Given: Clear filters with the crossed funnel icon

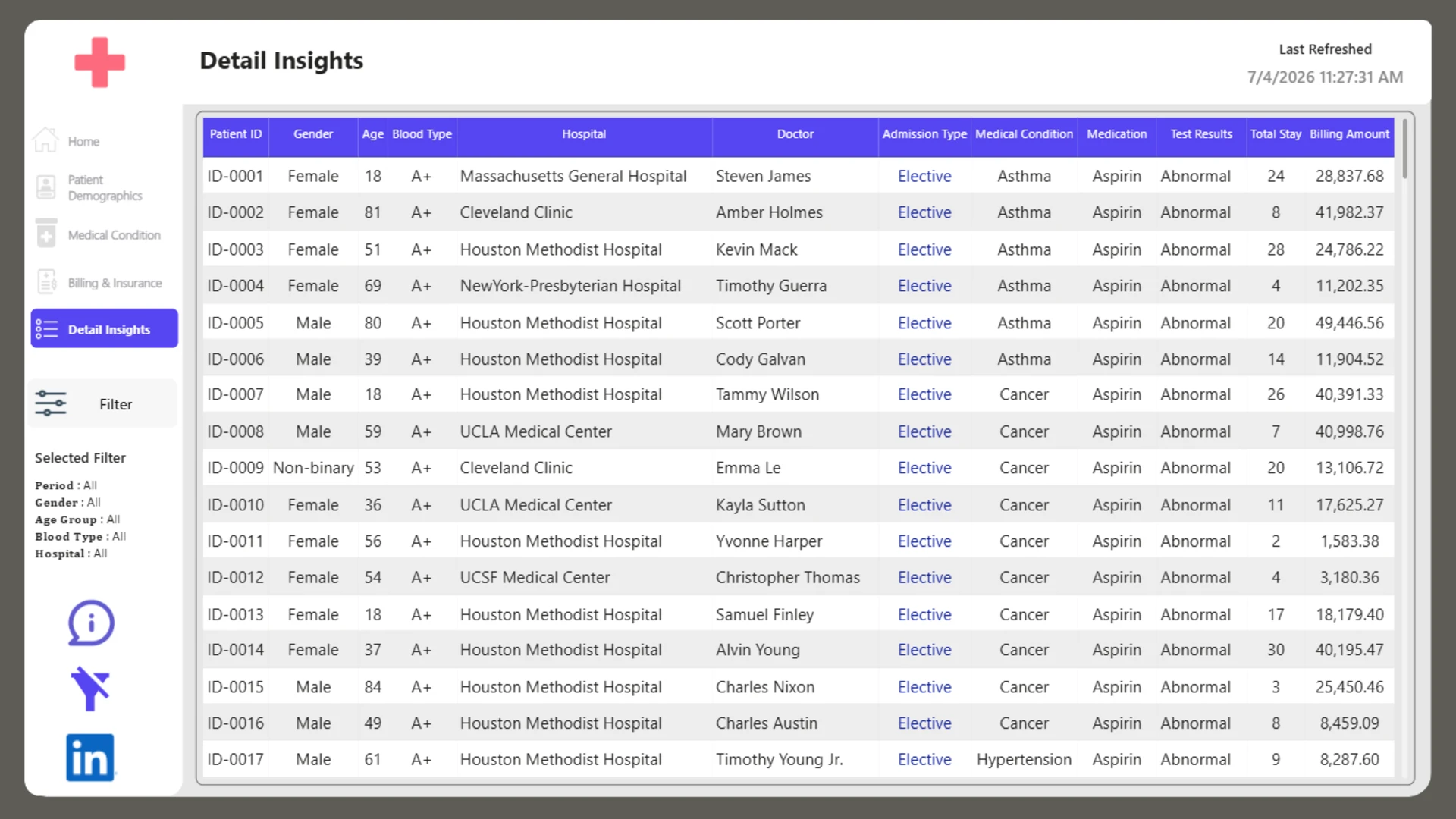Looking at the screenshot, I should [x=90, y=689].
